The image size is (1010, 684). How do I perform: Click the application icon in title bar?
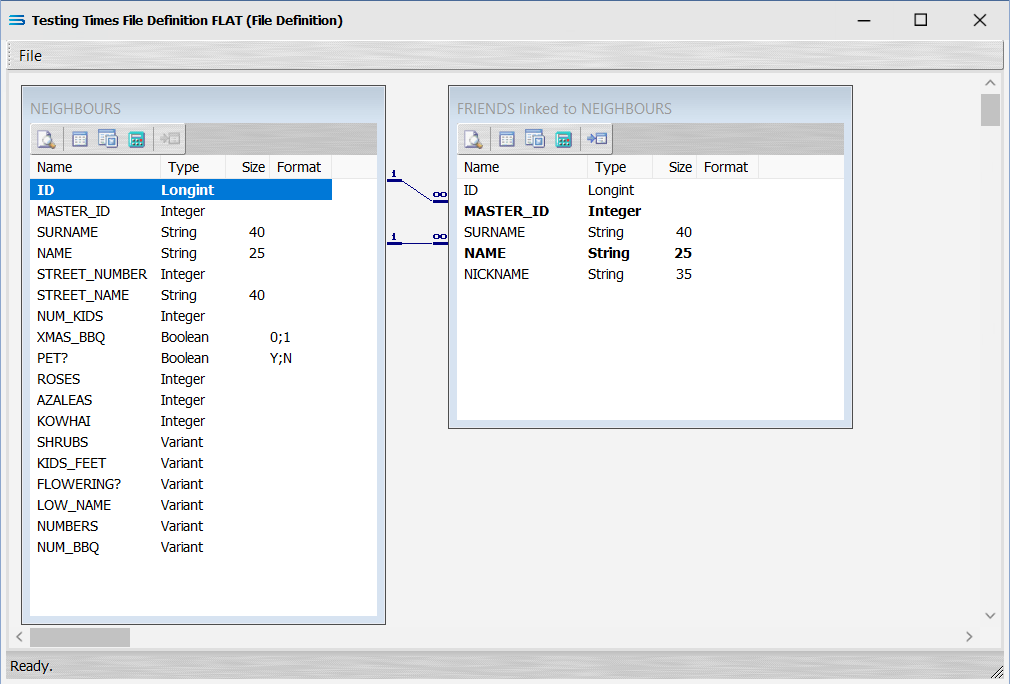coord(17,21)
